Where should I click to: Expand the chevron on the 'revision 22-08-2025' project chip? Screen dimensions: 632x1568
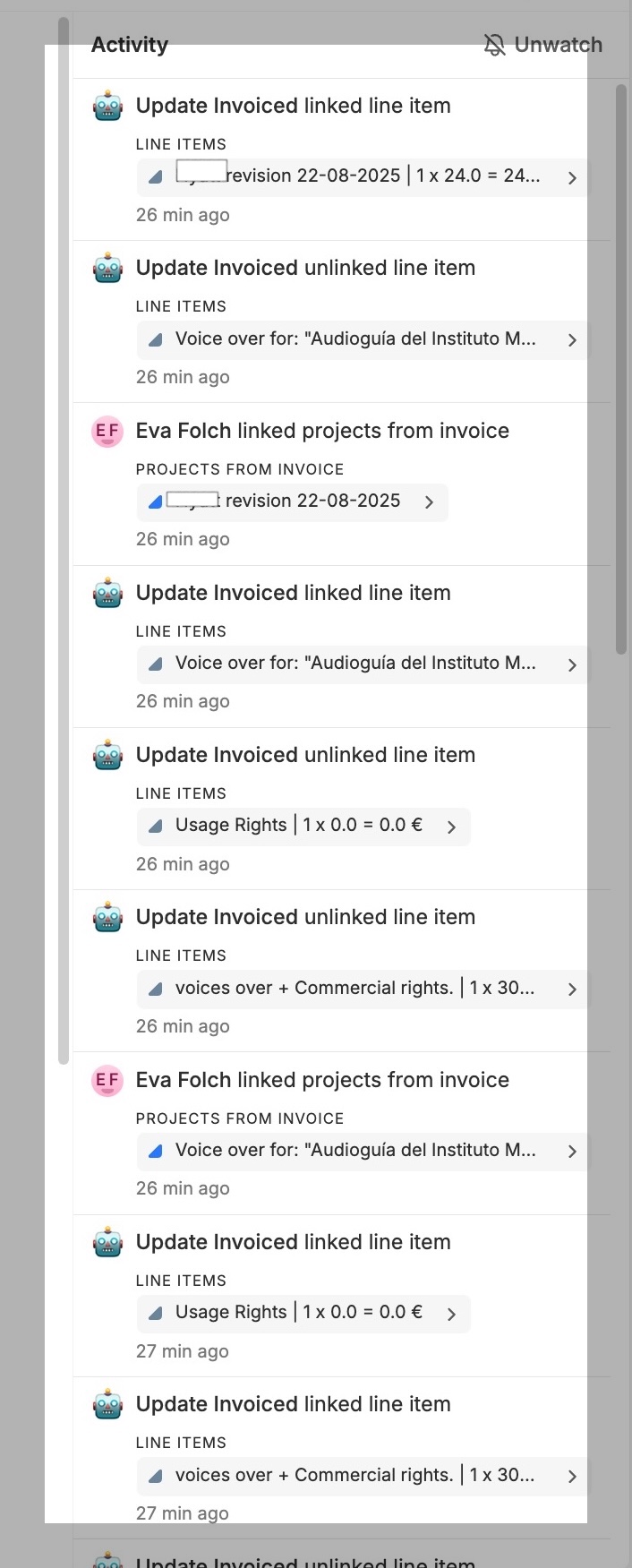[429, 502]
